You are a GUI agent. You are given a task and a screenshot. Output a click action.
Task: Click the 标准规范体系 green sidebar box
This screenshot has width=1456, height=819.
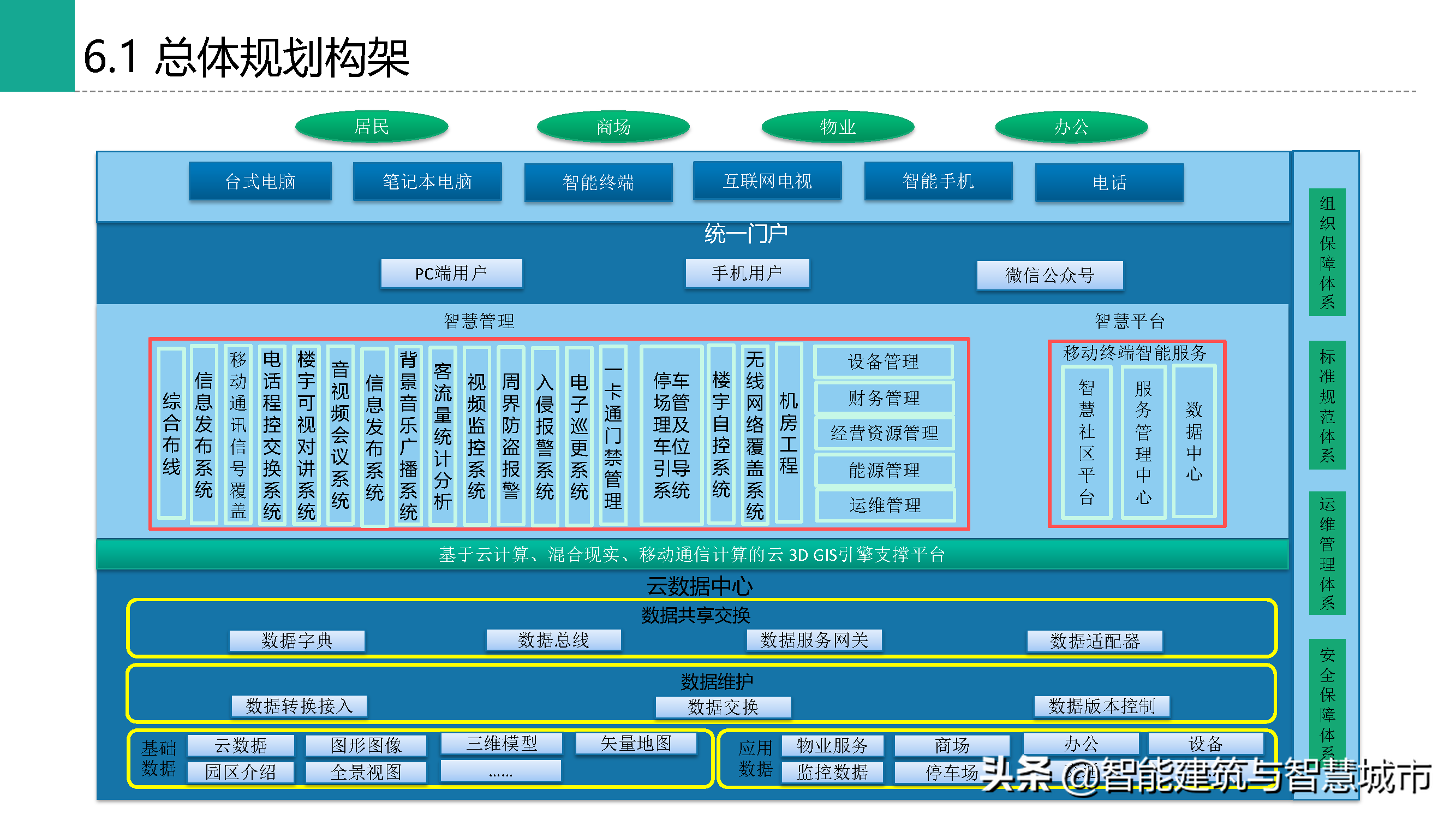(1327, 405)
